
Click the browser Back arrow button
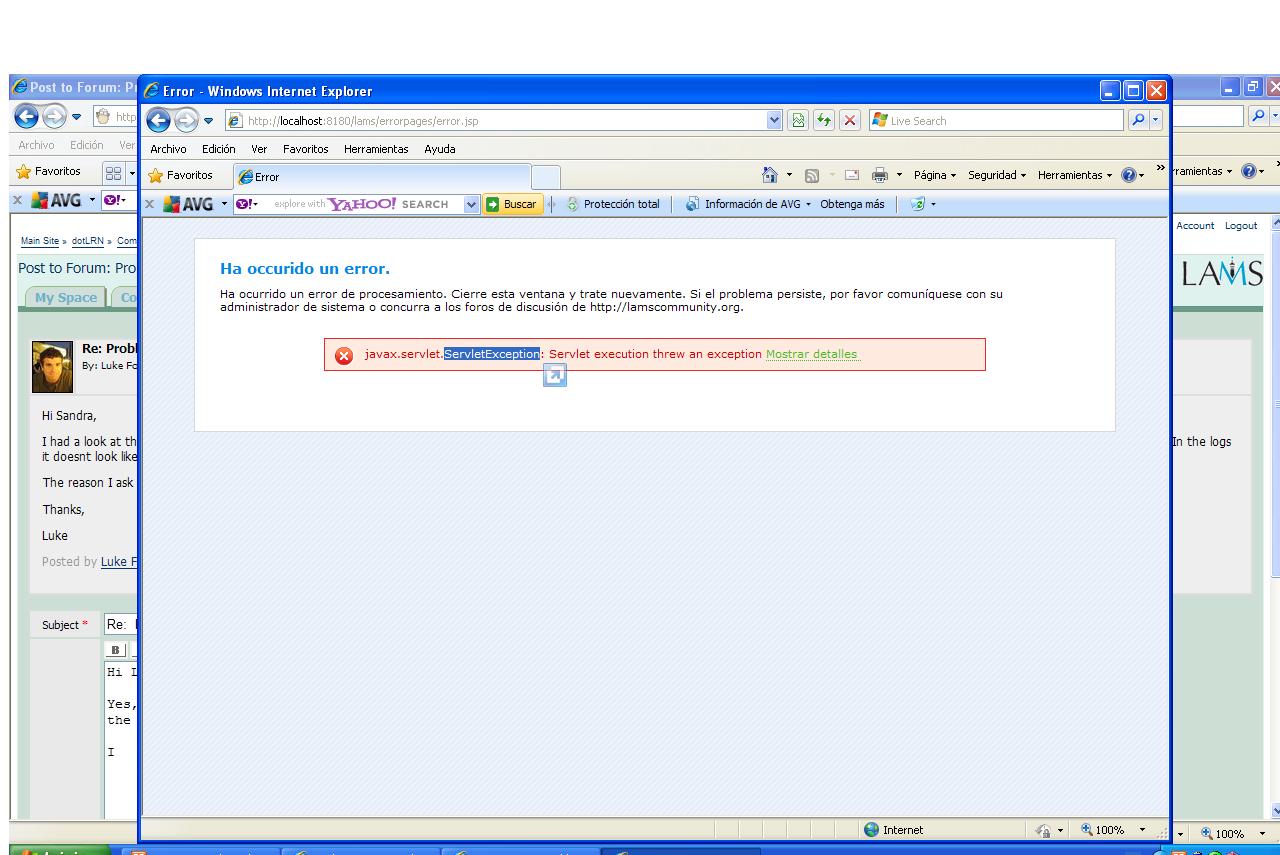click(x=160, y=121)
